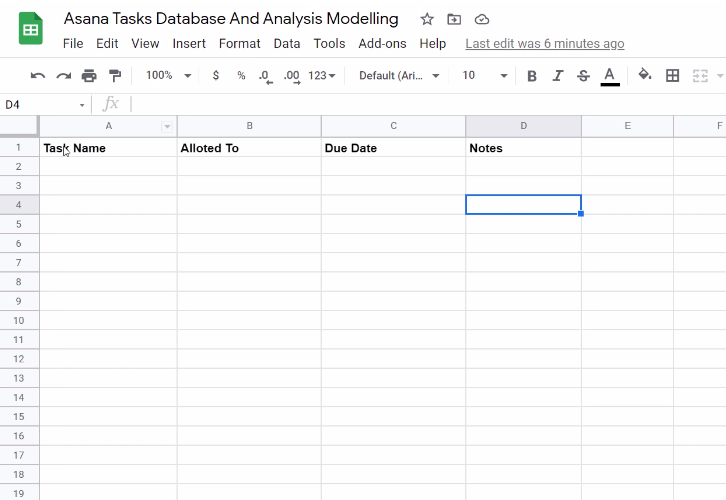Open the Tools menu
This screenshot has height=500, width=726.
click(329, 44)
